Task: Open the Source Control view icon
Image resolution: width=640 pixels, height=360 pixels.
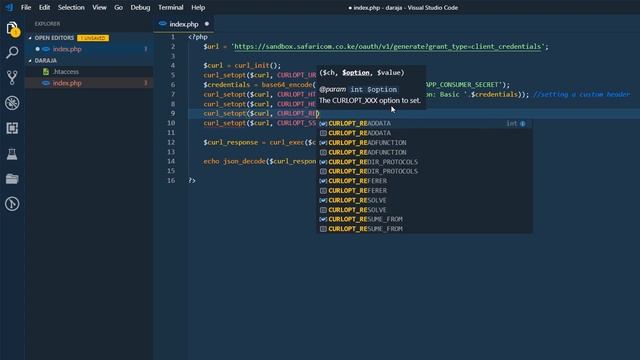Action: pyautogui.click(x=12, y=77)
